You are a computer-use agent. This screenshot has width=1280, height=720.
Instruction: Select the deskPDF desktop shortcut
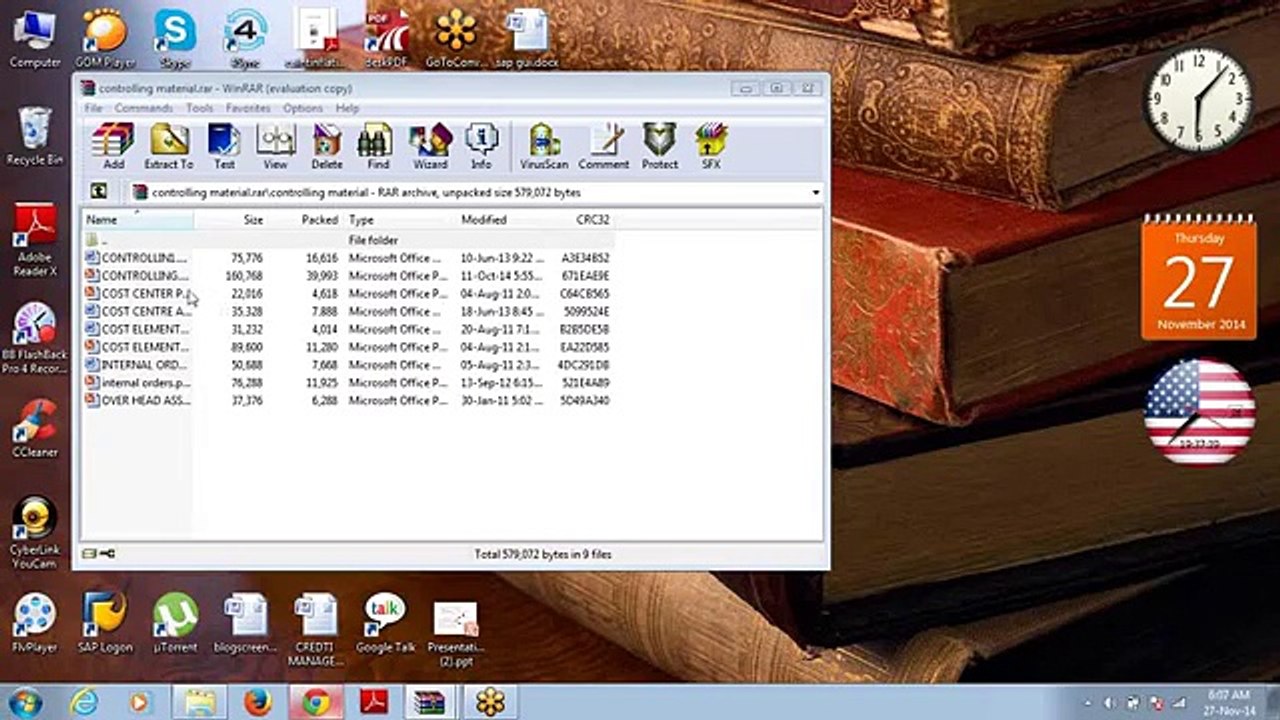click(386, 40)
